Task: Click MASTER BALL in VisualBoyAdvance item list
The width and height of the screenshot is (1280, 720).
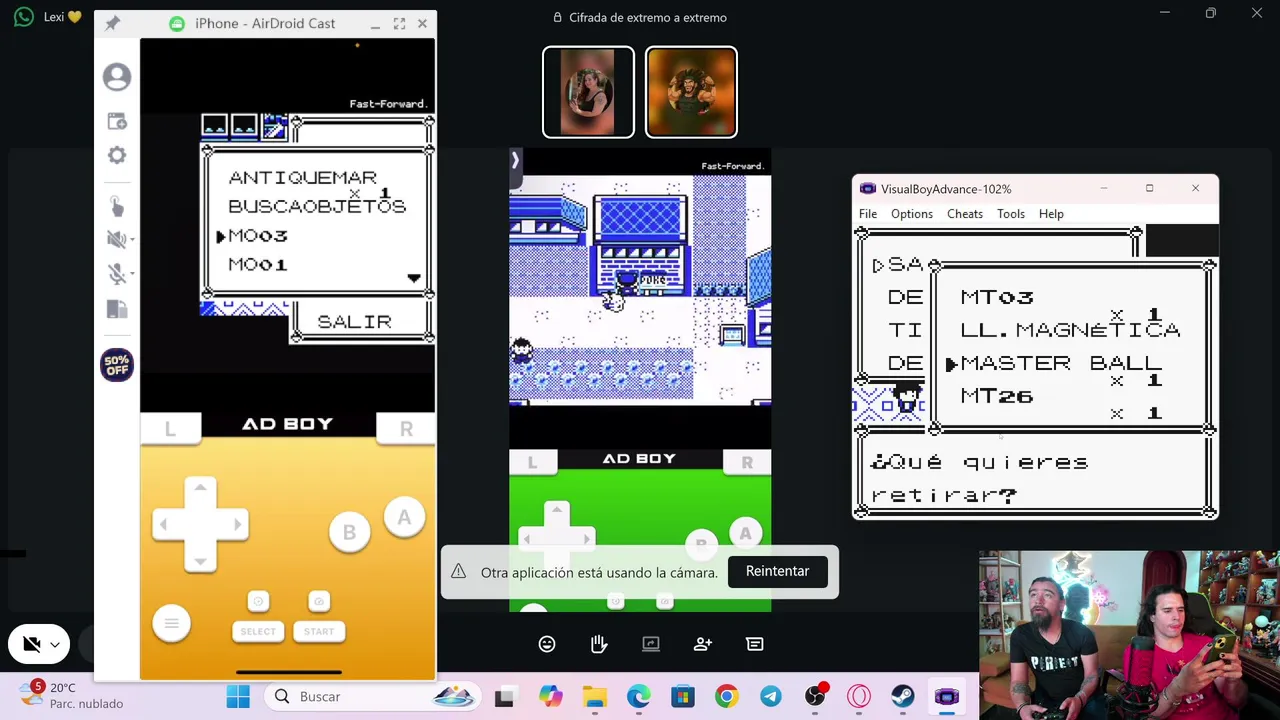Action: click(x=1061, y=363)
